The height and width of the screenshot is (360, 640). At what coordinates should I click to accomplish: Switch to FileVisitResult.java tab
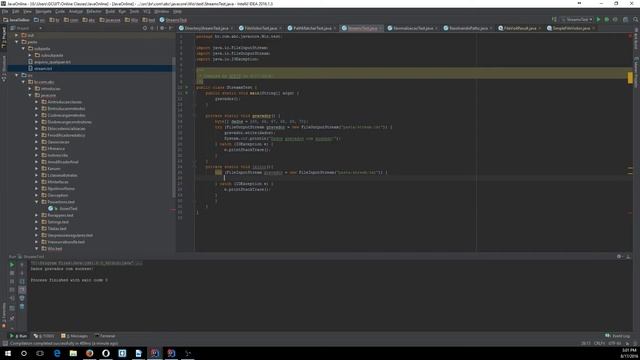pyautogui.click(x=519, y=28)
